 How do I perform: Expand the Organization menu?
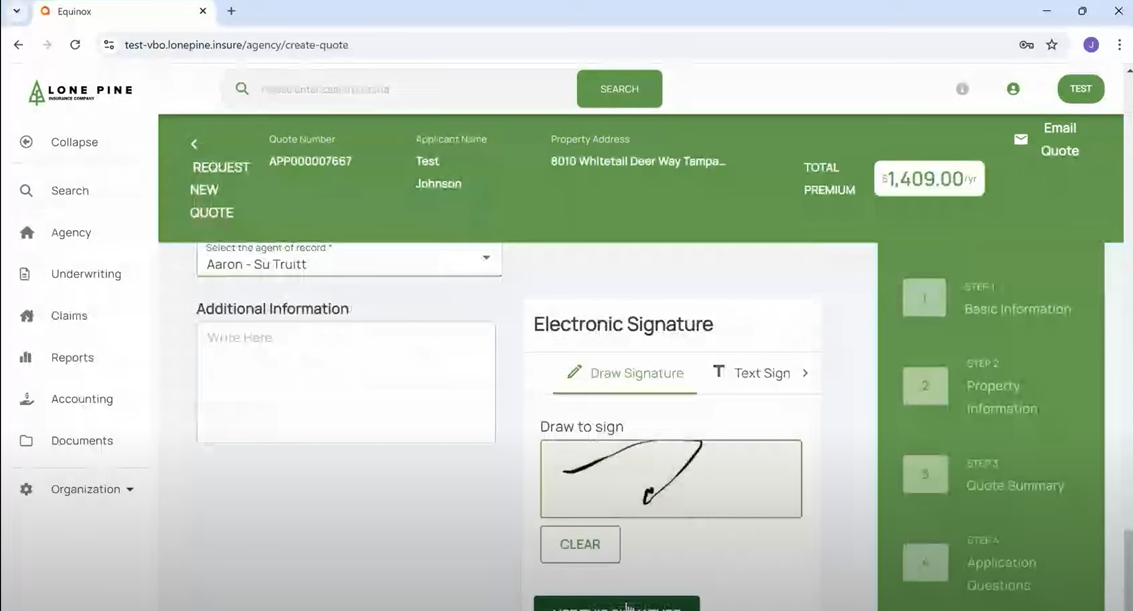[x=90, y=488]
